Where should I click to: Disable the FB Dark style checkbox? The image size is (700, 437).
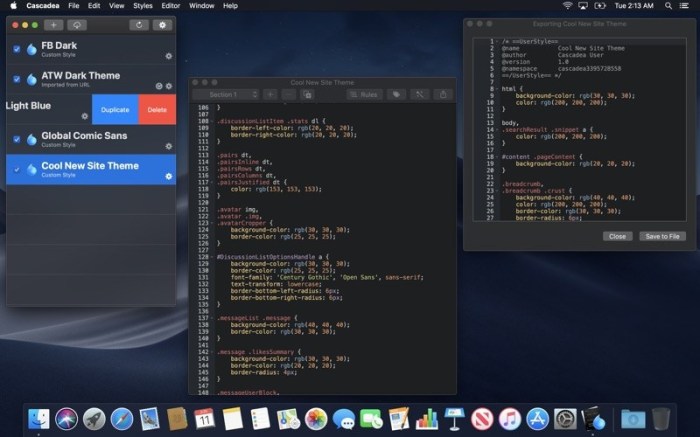tap(17, 49)
